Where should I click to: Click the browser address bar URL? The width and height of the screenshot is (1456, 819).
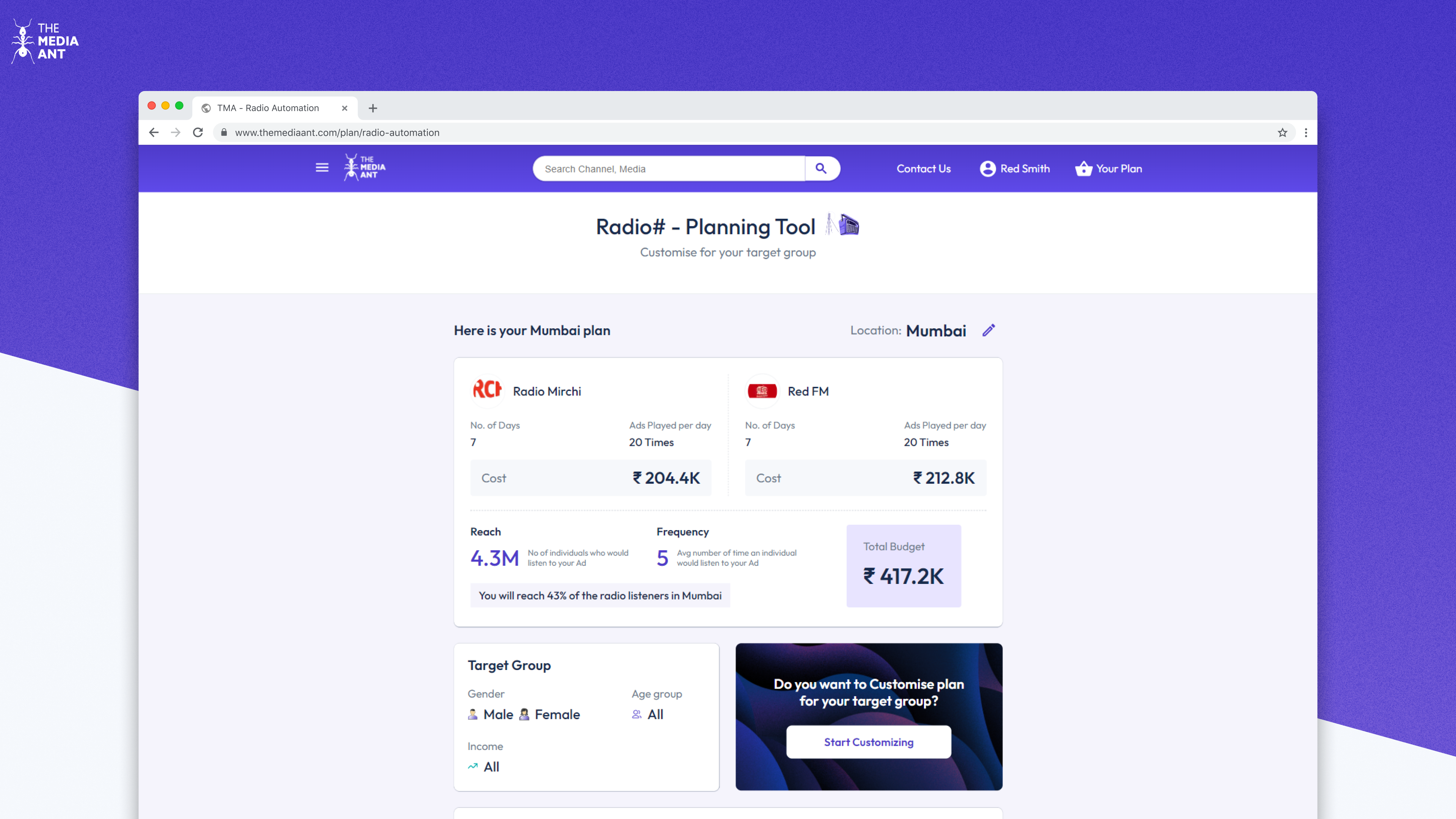tap(337, 133)
